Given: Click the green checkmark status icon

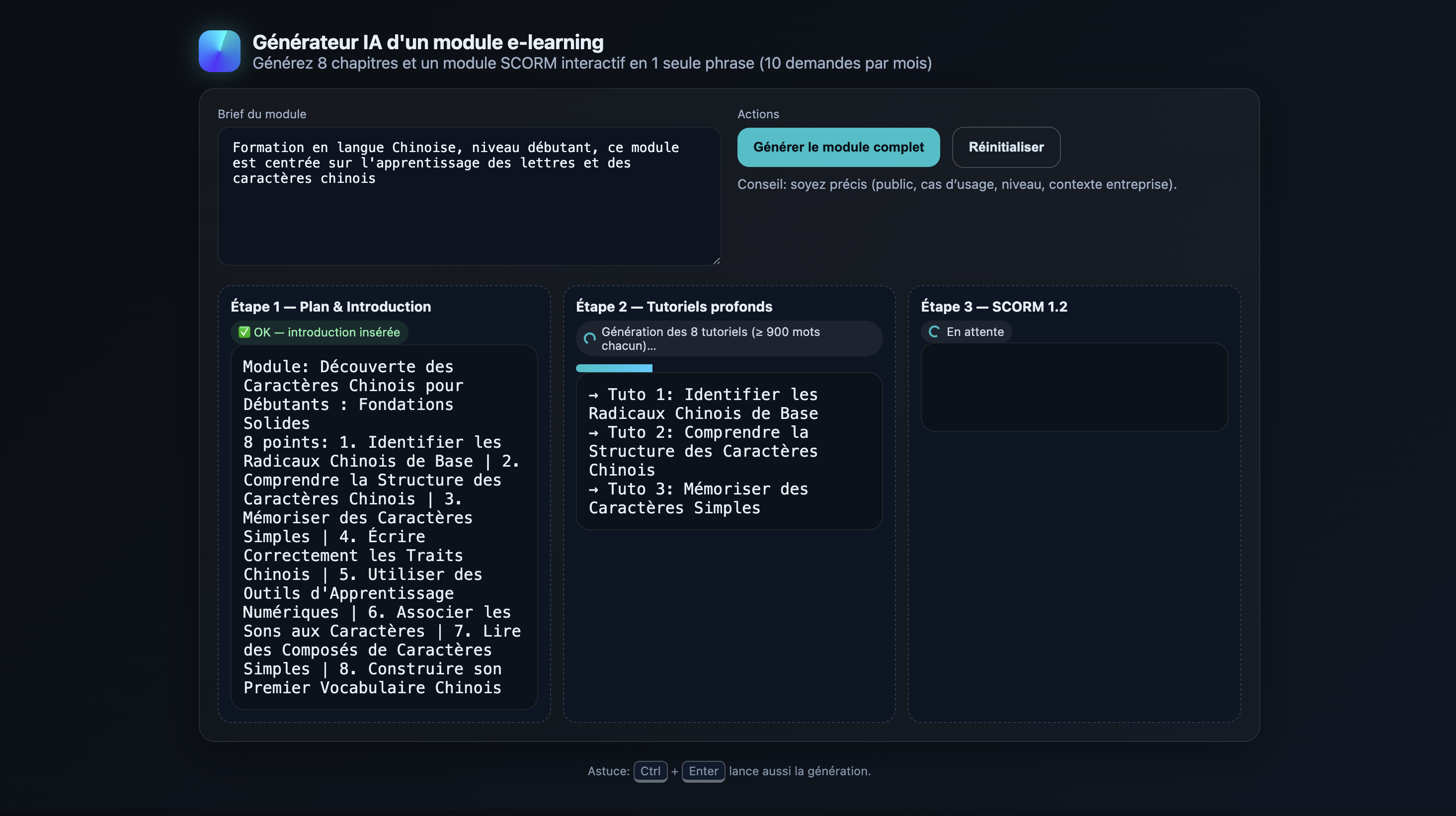Looking at the screenshot, I should [244, 332].
